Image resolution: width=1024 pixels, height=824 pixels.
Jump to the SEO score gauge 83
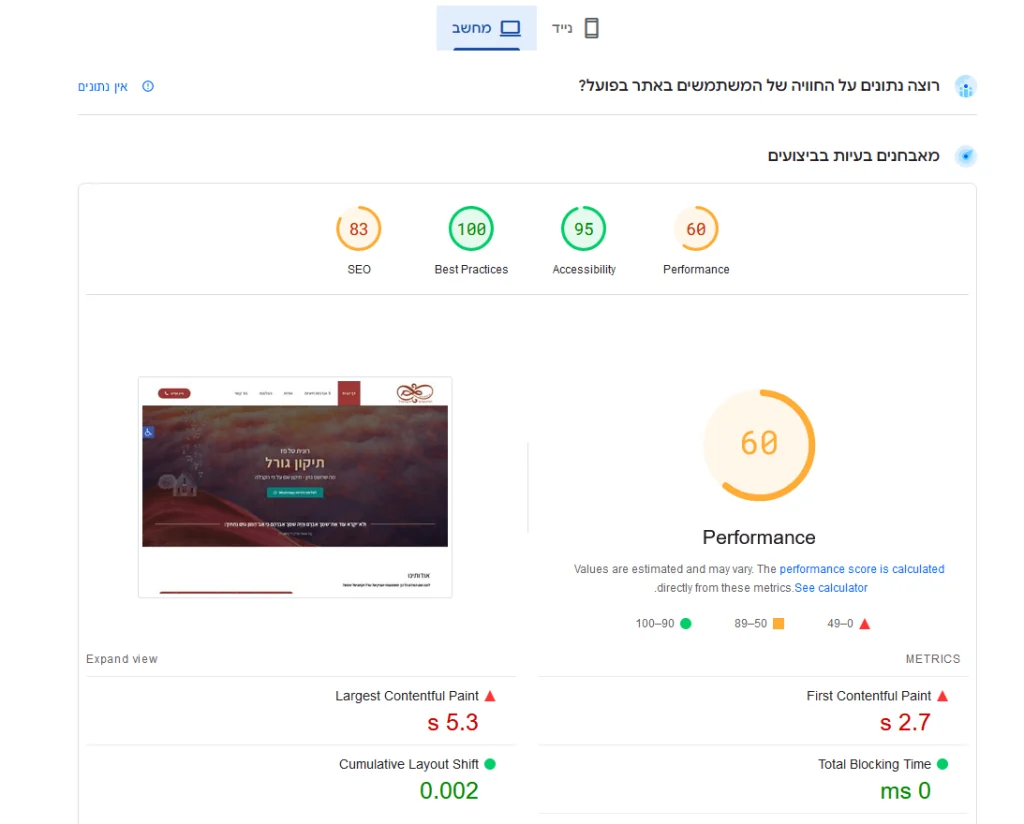tap(359, 229)
